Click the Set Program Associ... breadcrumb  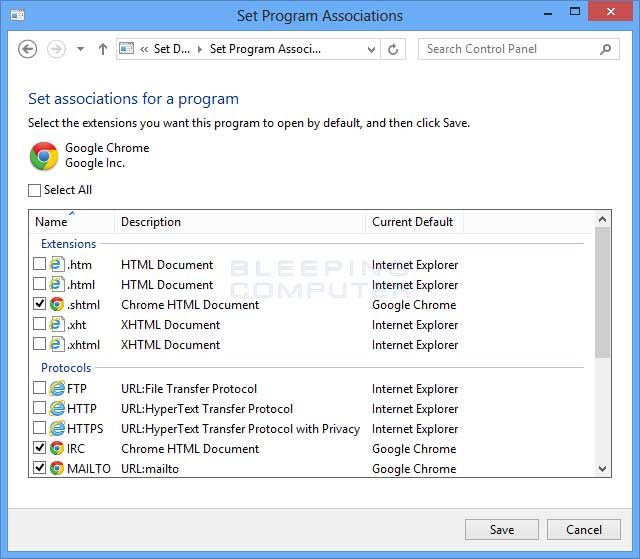click(x=265, y=49)
